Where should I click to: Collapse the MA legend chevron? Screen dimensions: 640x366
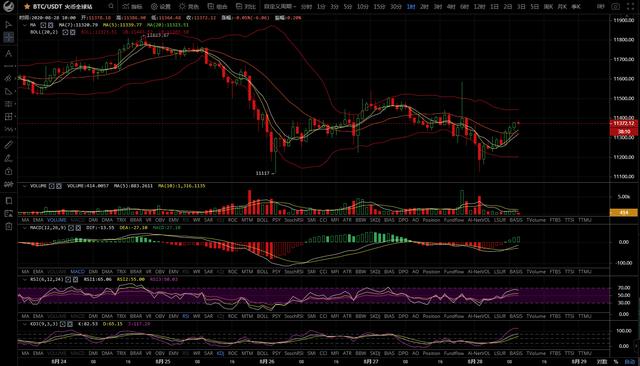point(24,25)
